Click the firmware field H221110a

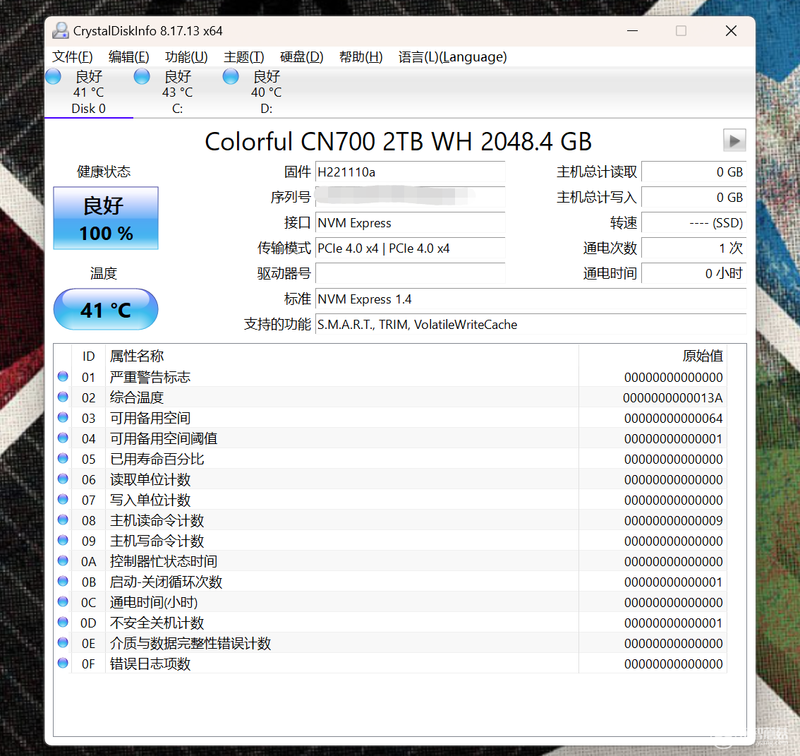click(410, 172)
